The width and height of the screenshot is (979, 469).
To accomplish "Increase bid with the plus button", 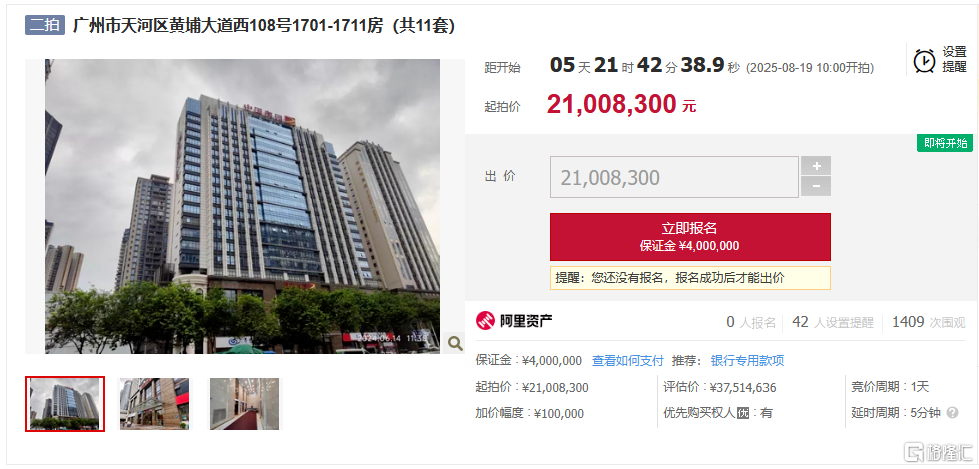I will coord(816,166).
